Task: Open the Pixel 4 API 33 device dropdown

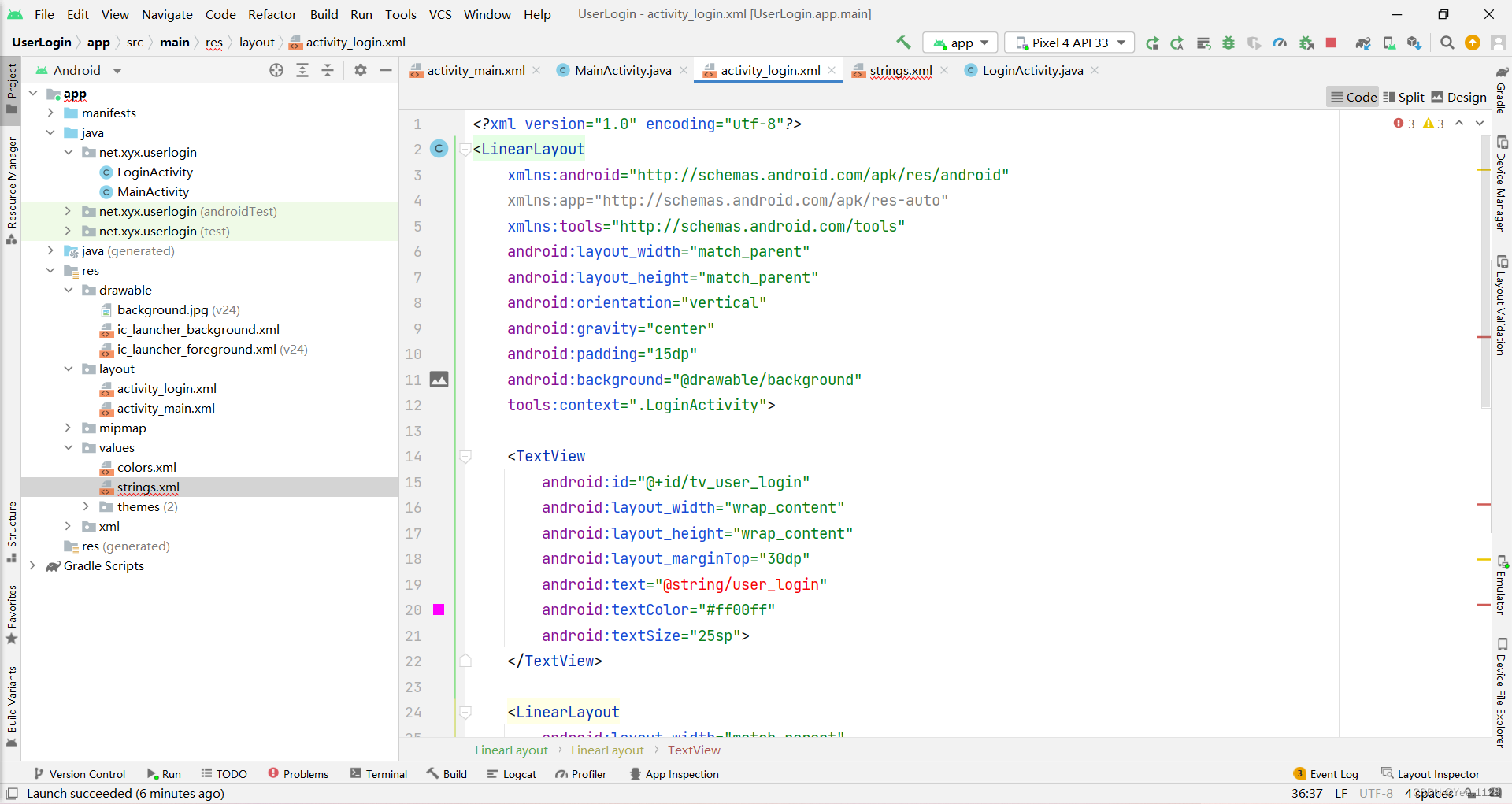Action: [x=1070, y=43]
